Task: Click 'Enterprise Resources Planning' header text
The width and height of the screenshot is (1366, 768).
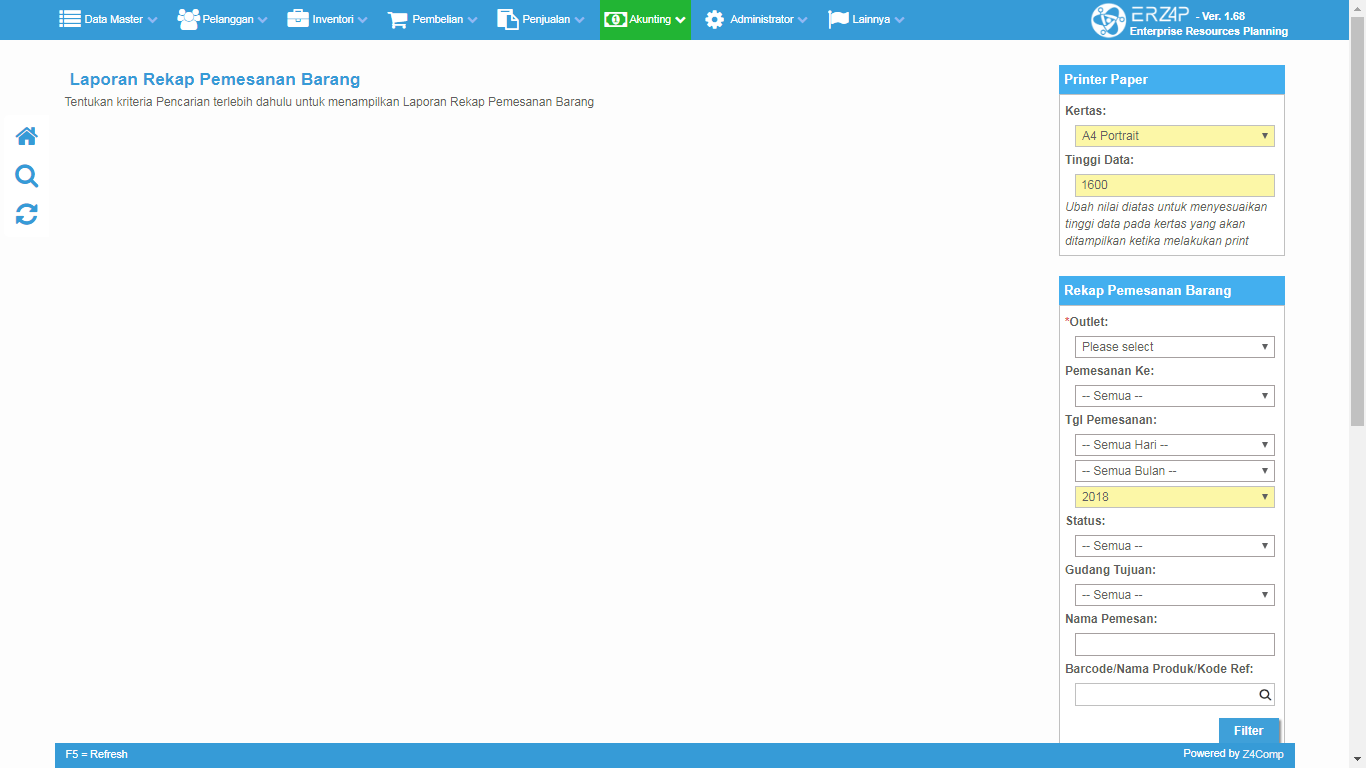Action: click(x=1208, y=32)
